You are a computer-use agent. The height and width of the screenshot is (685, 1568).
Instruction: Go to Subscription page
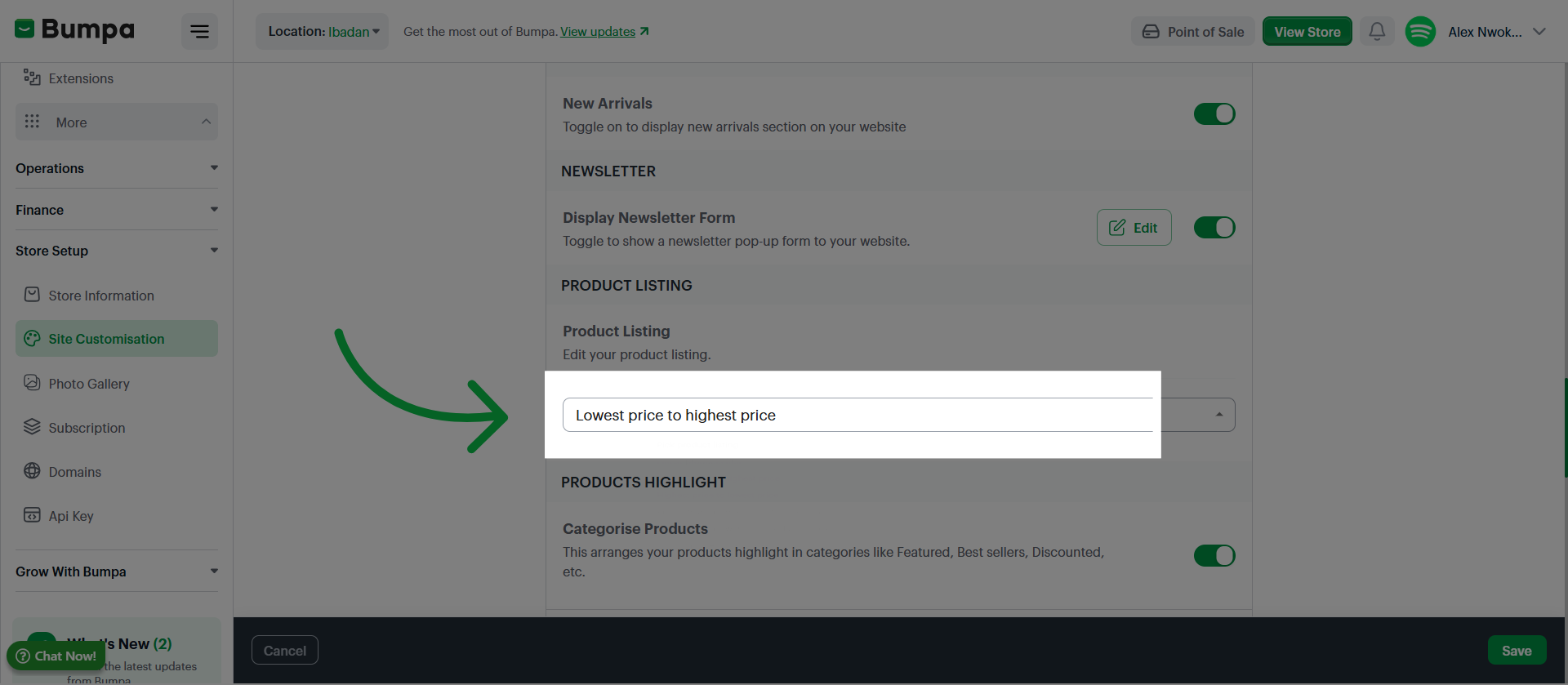tap(117, 427)
